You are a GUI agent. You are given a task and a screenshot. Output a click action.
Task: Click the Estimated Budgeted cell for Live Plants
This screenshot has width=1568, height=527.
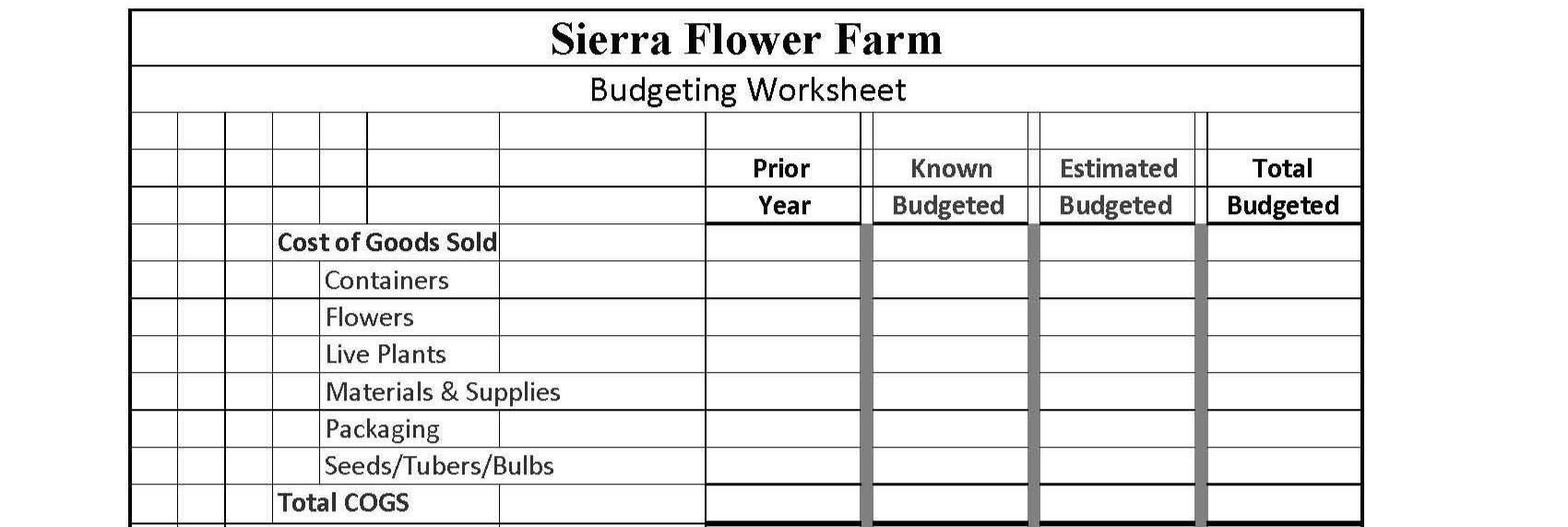click(1117, 354)
